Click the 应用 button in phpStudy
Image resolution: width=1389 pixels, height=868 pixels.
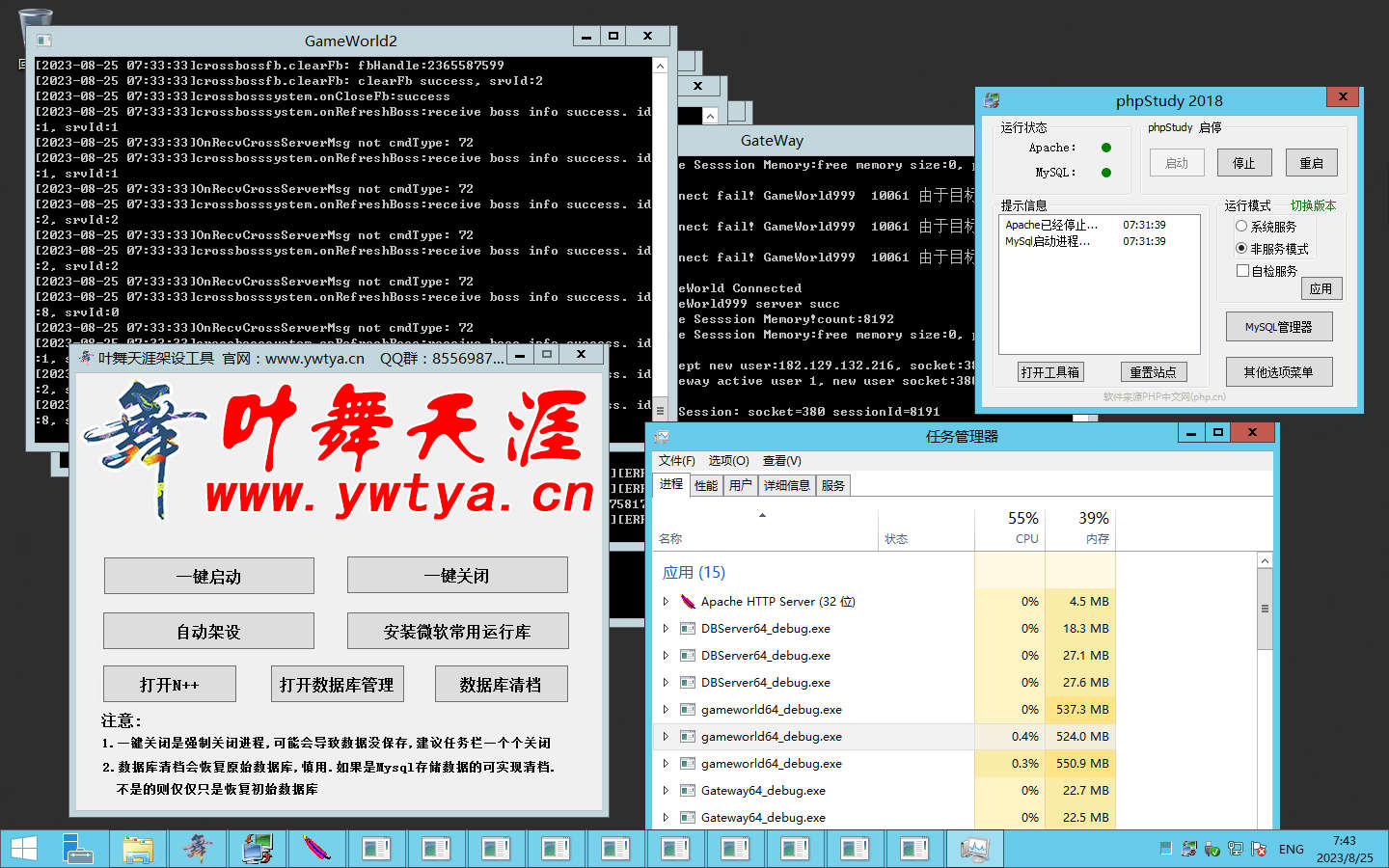coord(1321,288)
